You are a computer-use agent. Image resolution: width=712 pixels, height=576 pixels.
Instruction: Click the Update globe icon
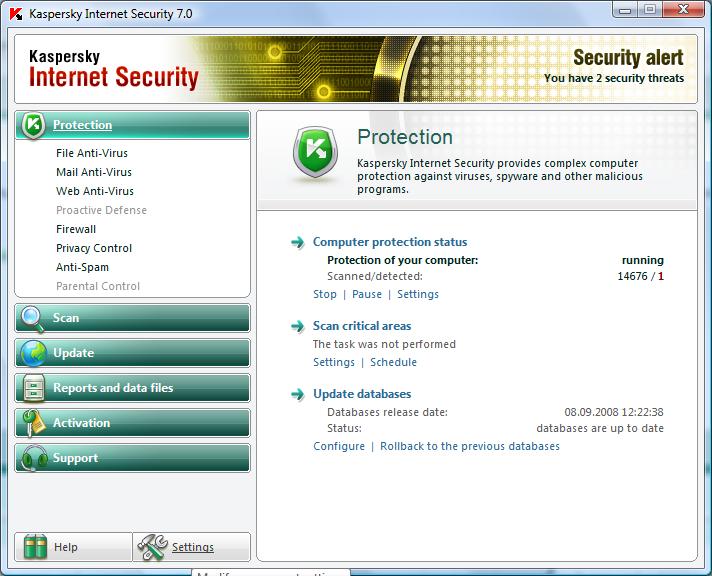point(34,353)
